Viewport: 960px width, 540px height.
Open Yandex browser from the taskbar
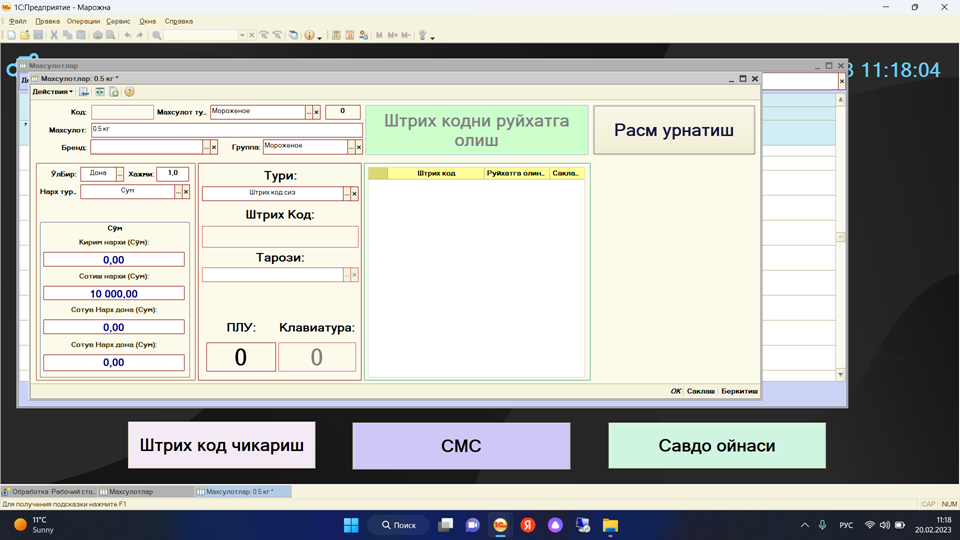527,525
